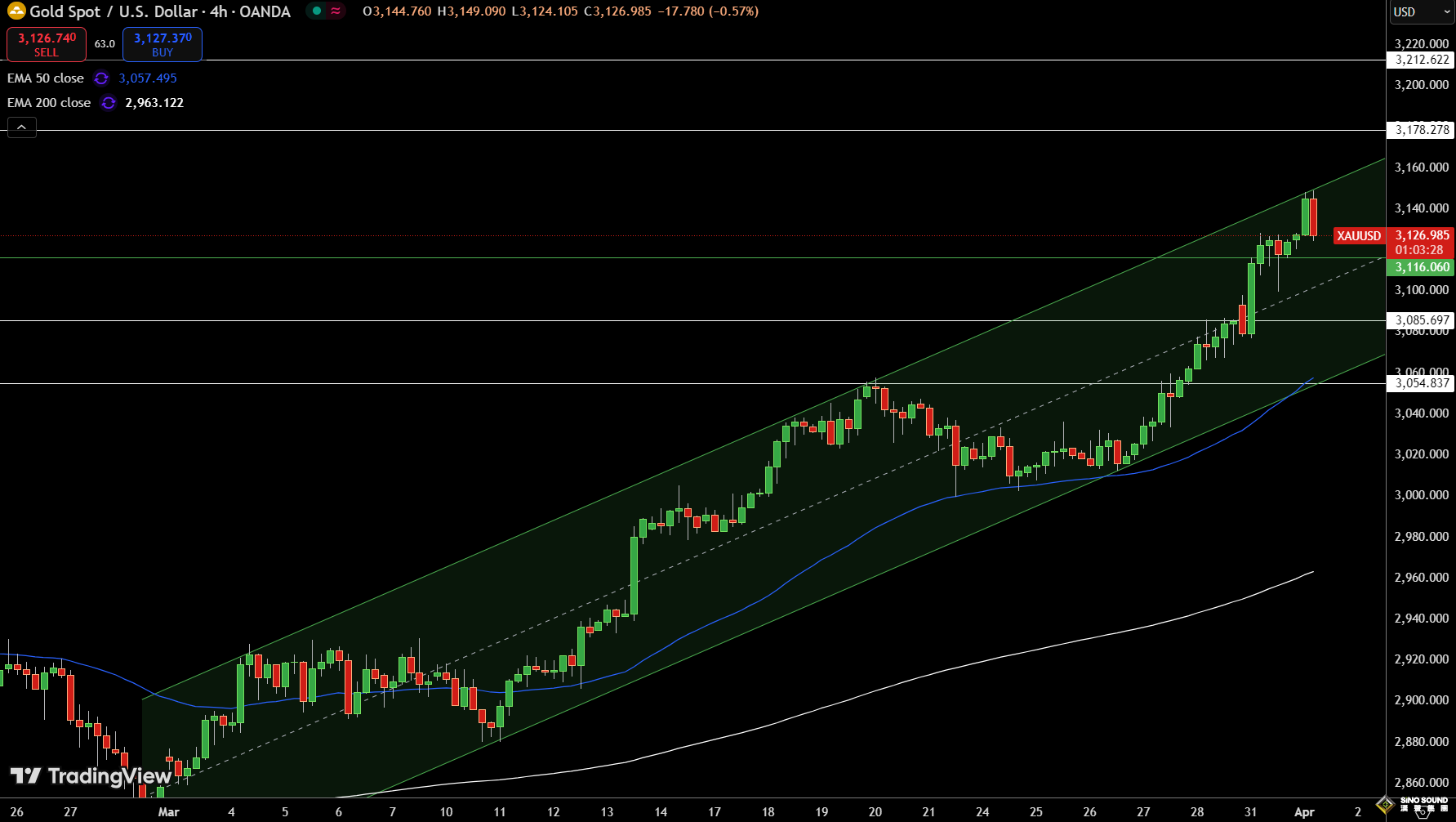Click the 3,212.622 horizontal line price label

tap(1422, 60)
